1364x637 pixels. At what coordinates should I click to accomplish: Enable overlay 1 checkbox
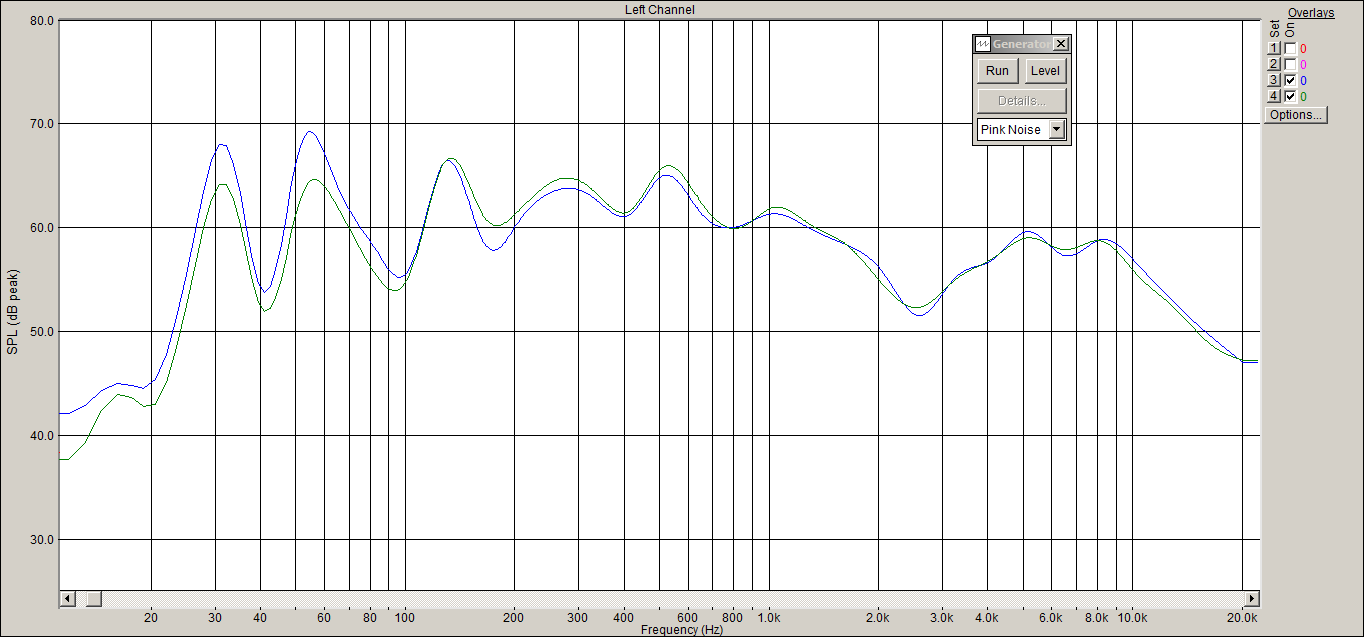[x=1290, y=48]
